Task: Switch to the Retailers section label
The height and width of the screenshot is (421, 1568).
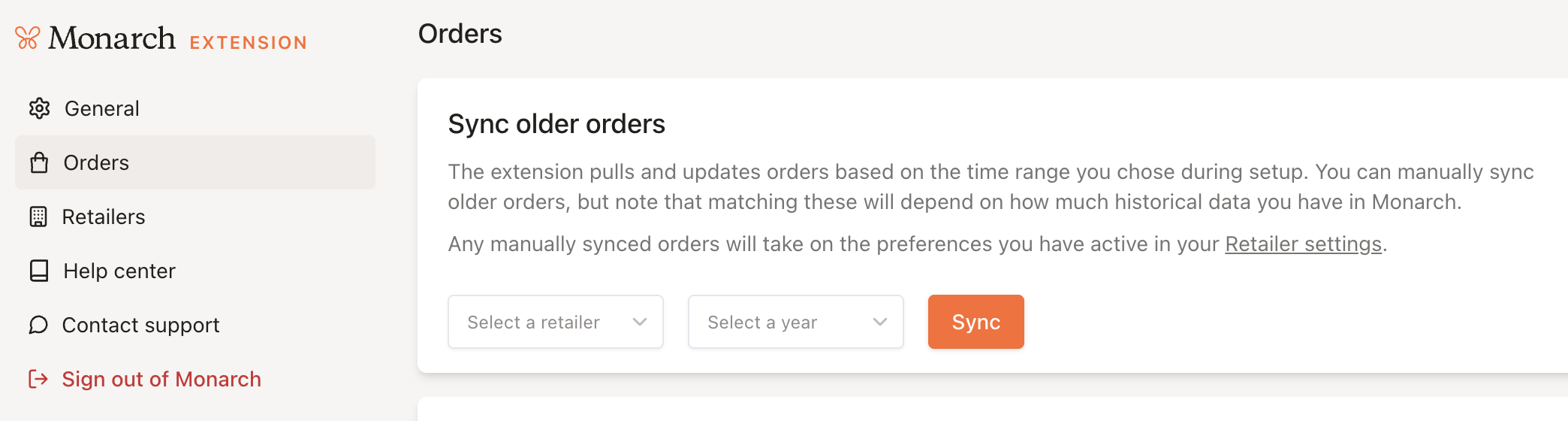Action: coord(104,217)
